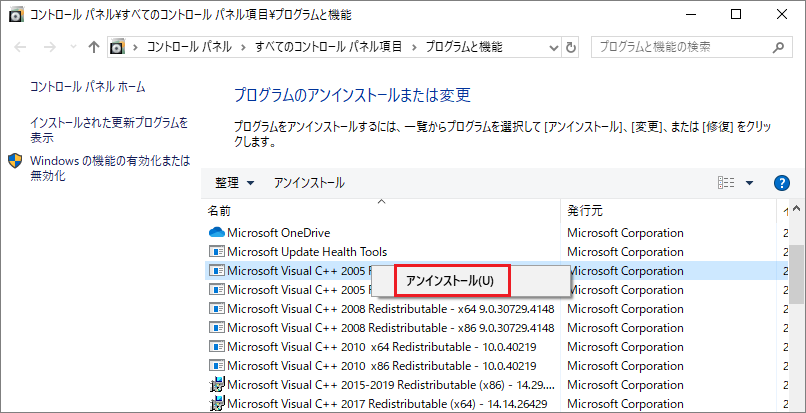Open the 整理 dropdown menu

coord(235,183)
